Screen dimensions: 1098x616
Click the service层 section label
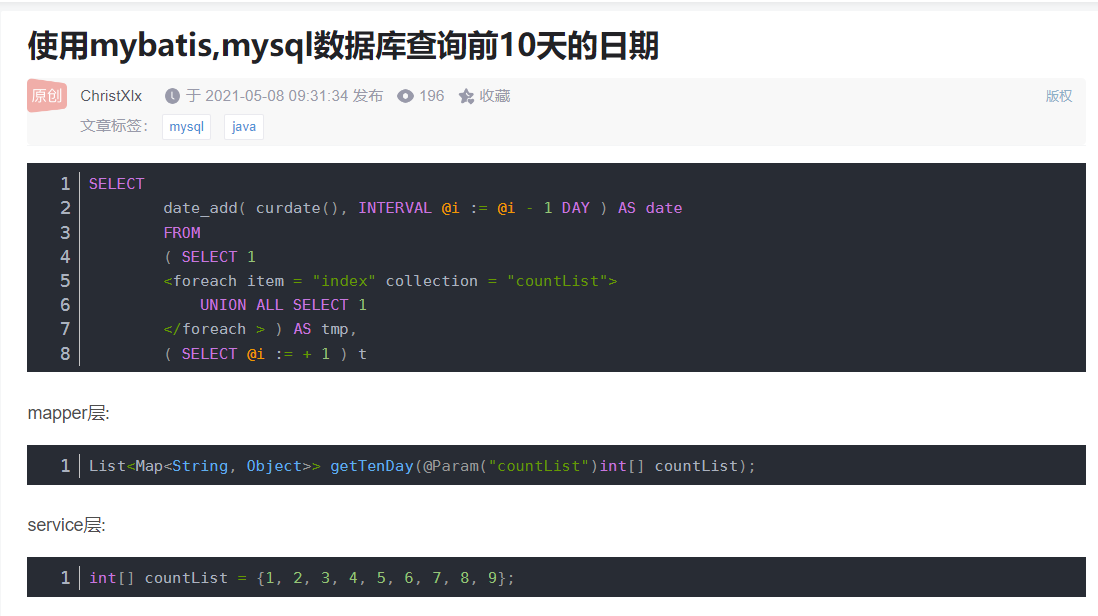click(66, 525)
